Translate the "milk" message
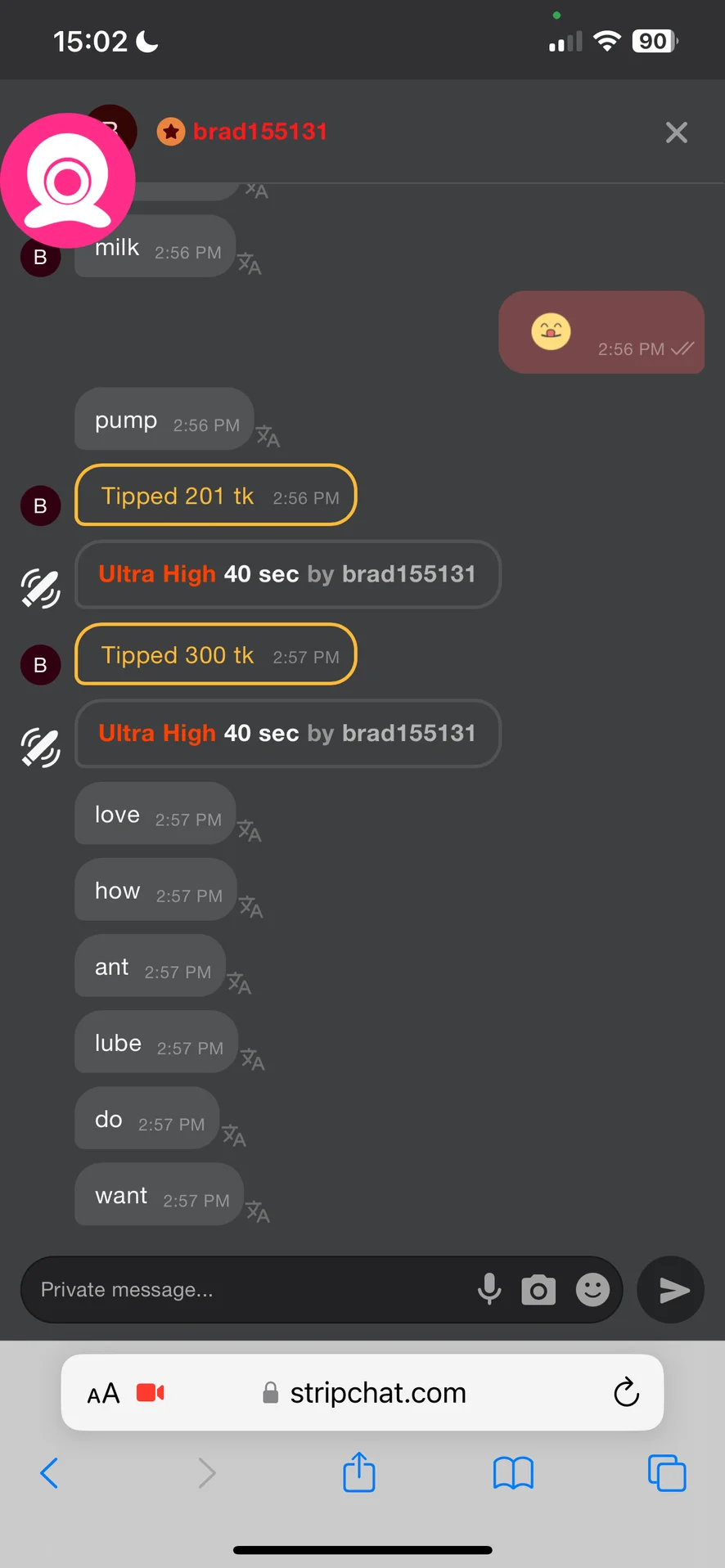Screen dimensions: 725x1568 (x=250, y=263)
